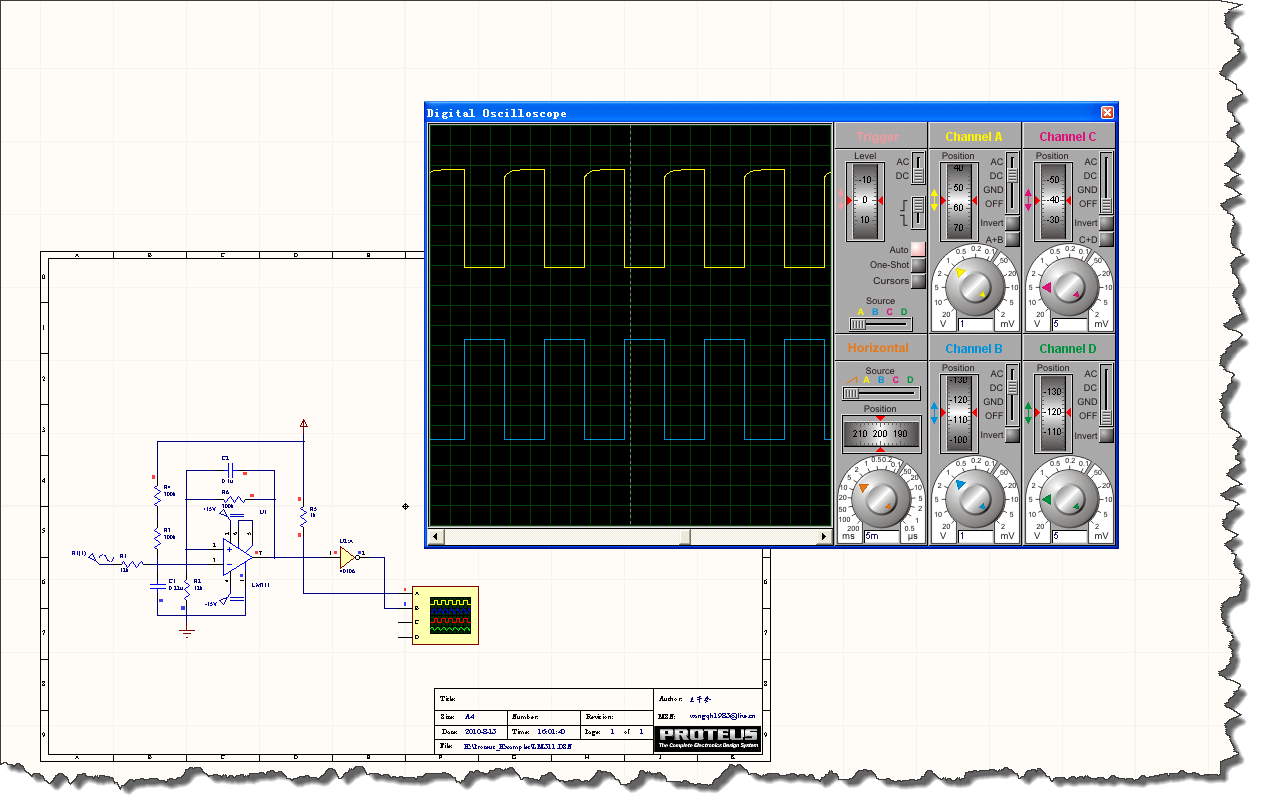
Task: Select resistor R5 in the schematic
Action: (303, 517)
